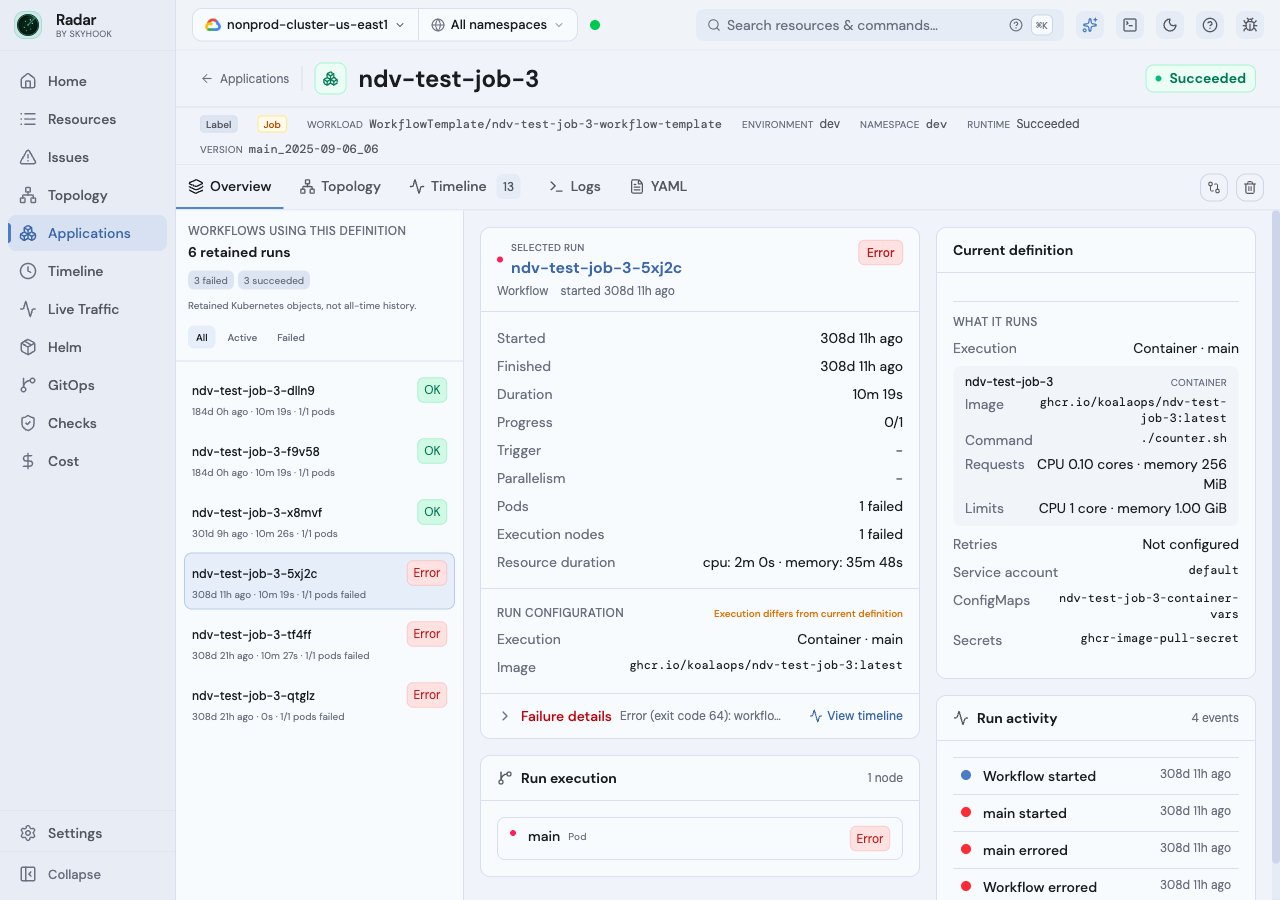The width and height of the screenshot is (1280, 900).
Task: Click the WorkflowTemplate workload value
Action: pos(545,124)
